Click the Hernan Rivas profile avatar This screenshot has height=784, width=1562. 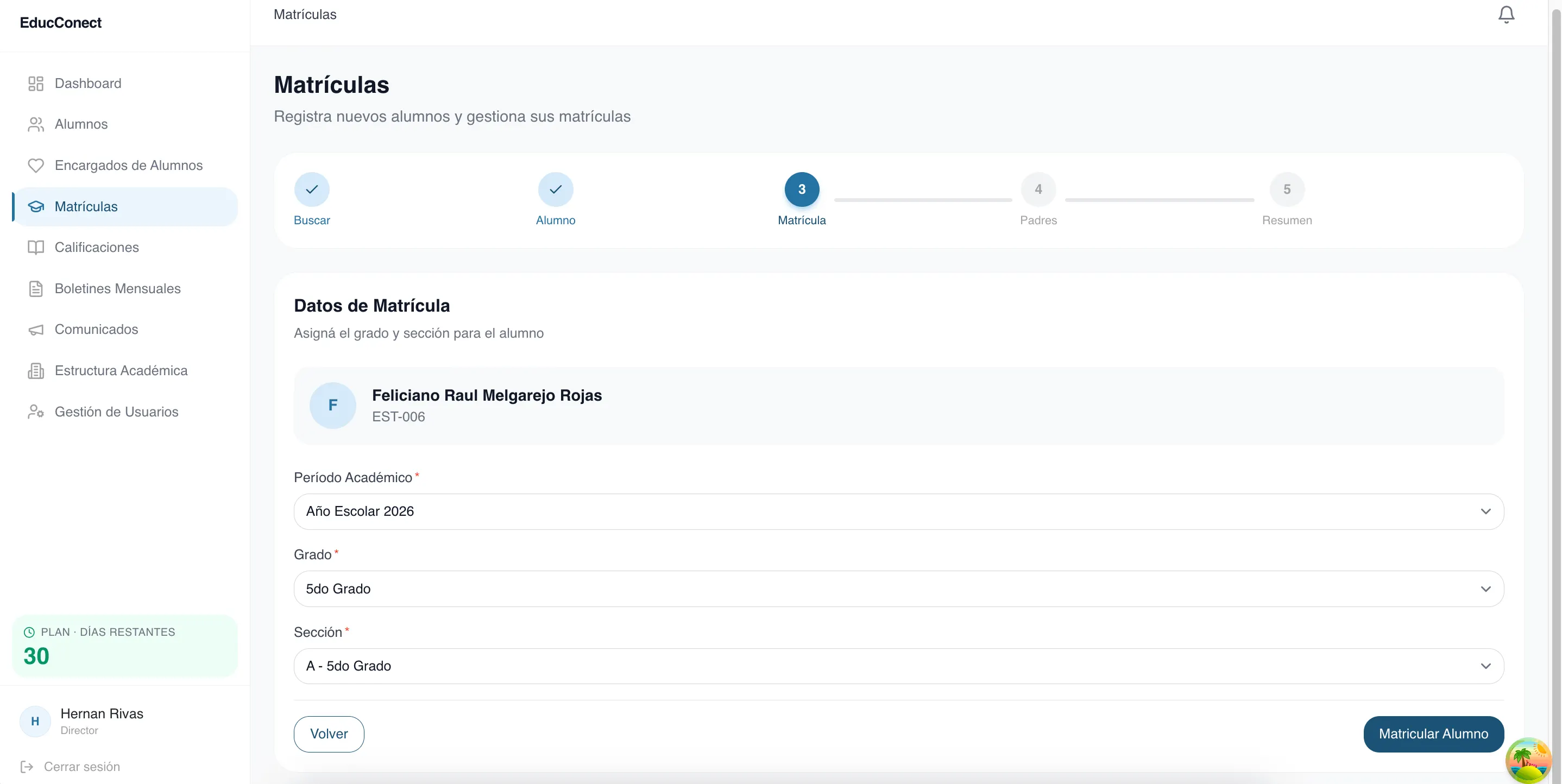pos(35,721)
